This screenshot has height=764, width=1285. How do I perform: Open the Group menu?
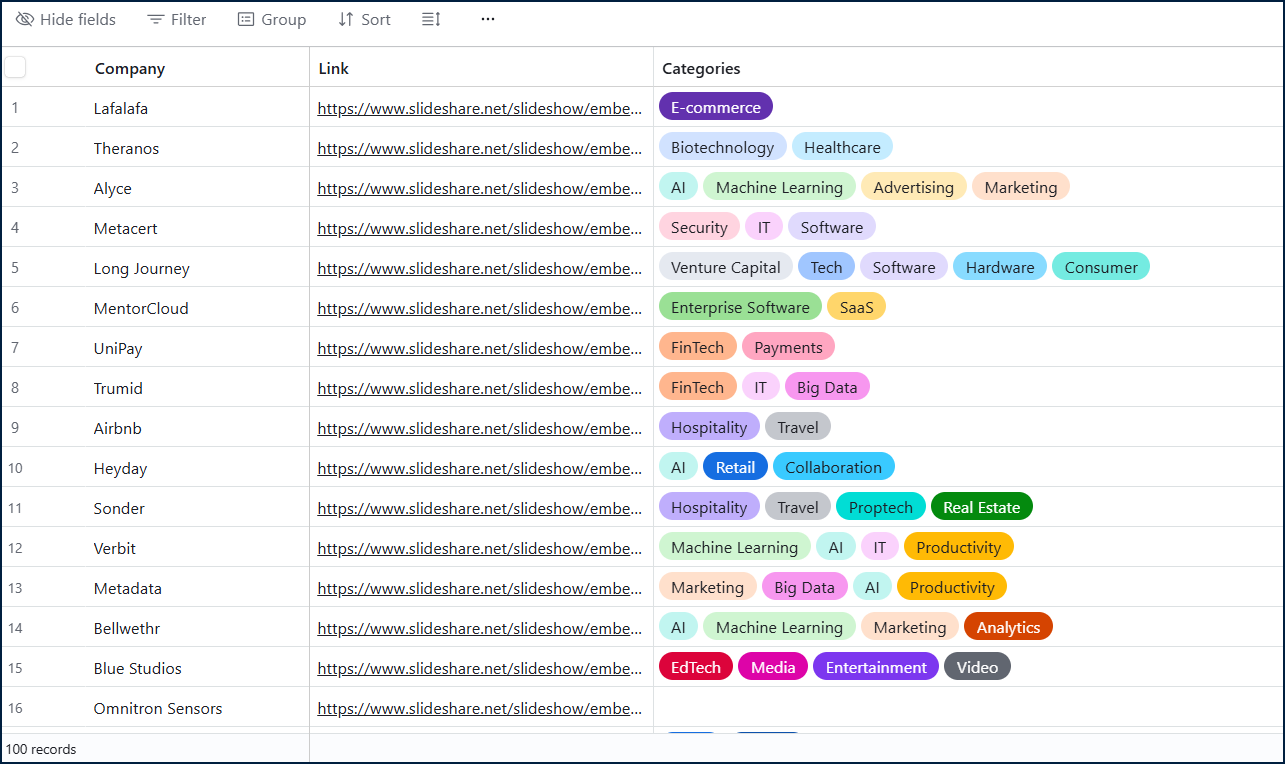272,20
